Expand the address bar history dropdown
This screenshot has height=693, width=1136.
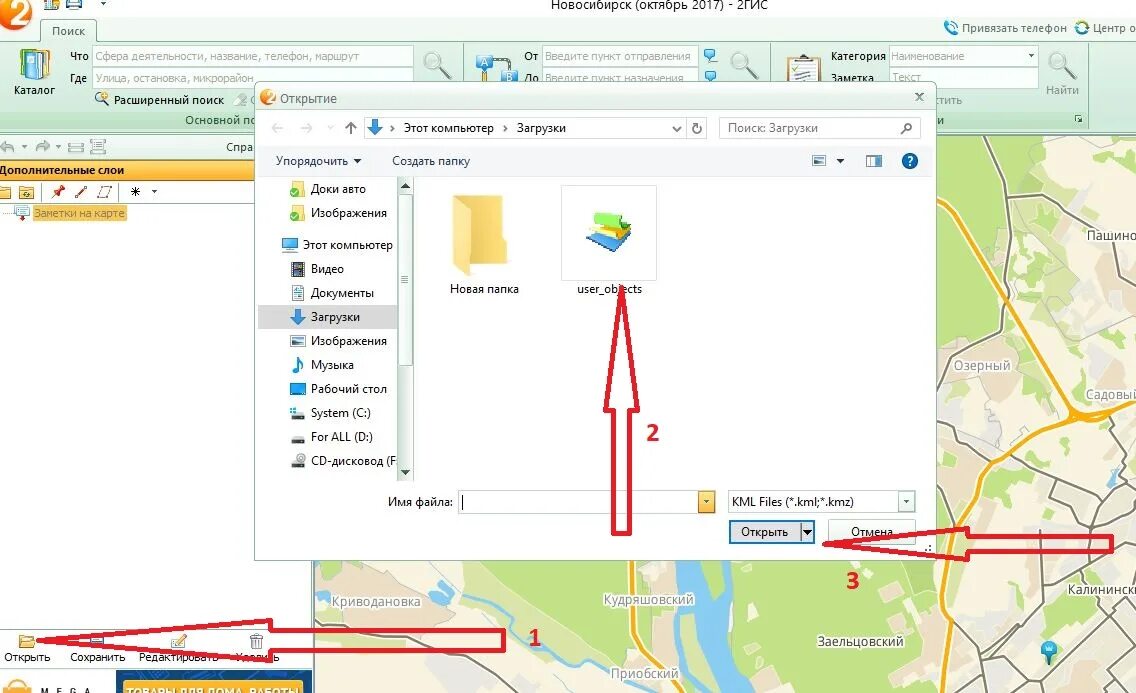click(677, 128)
